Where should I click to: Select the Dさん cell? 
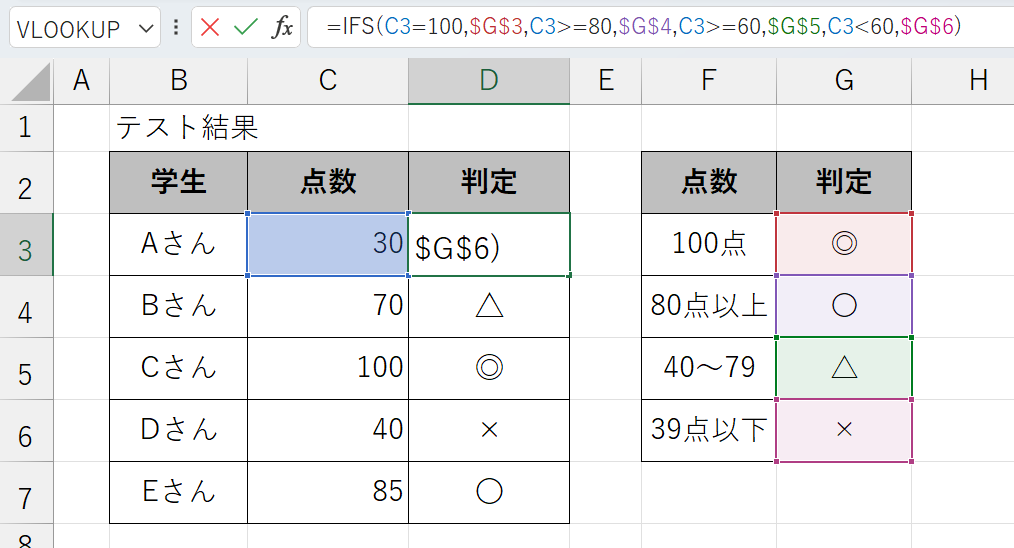click(x=178, y=430)
